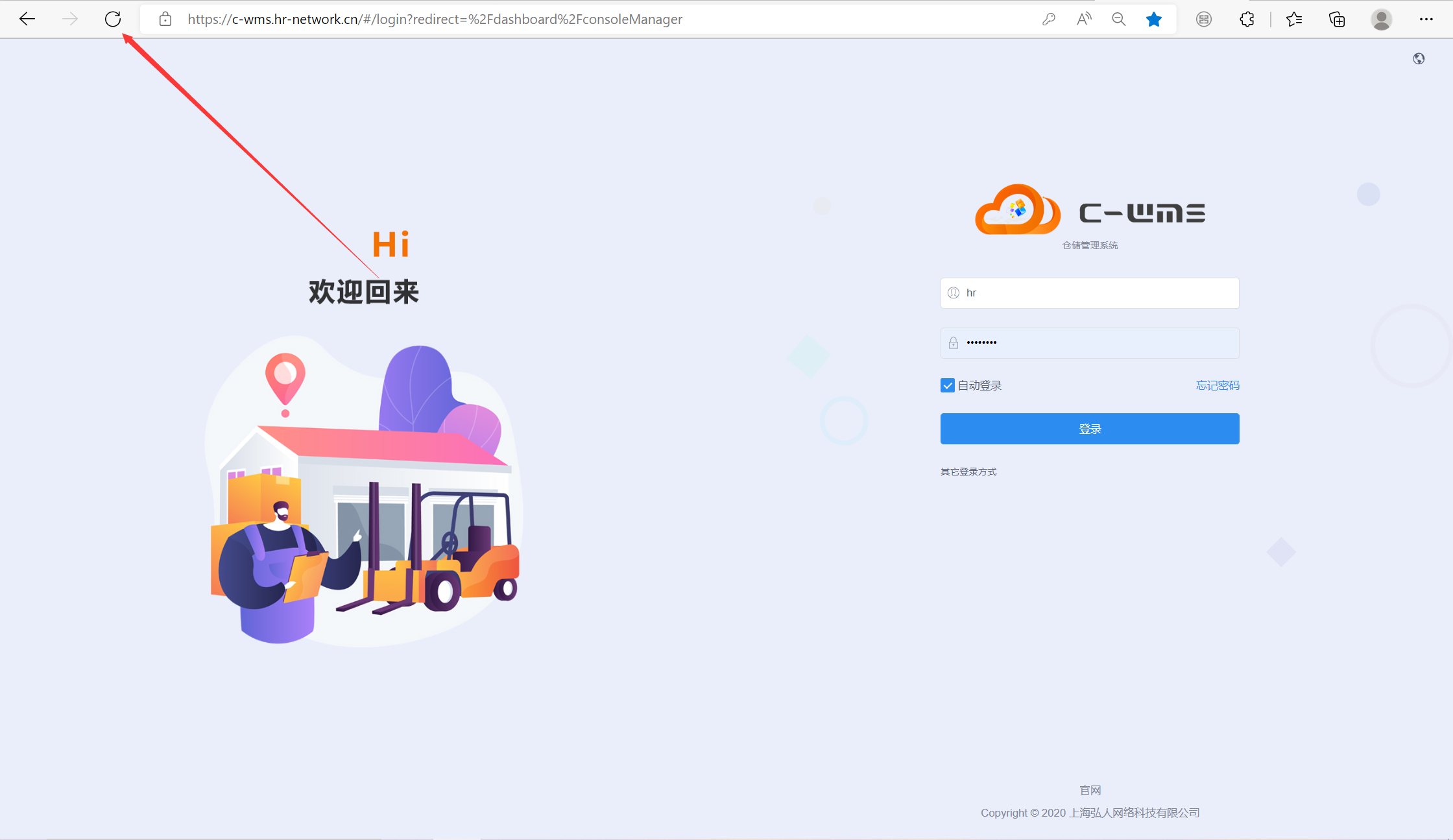1453x840 pixels.
Task: Click the password input field
Action: (1090, 343)
